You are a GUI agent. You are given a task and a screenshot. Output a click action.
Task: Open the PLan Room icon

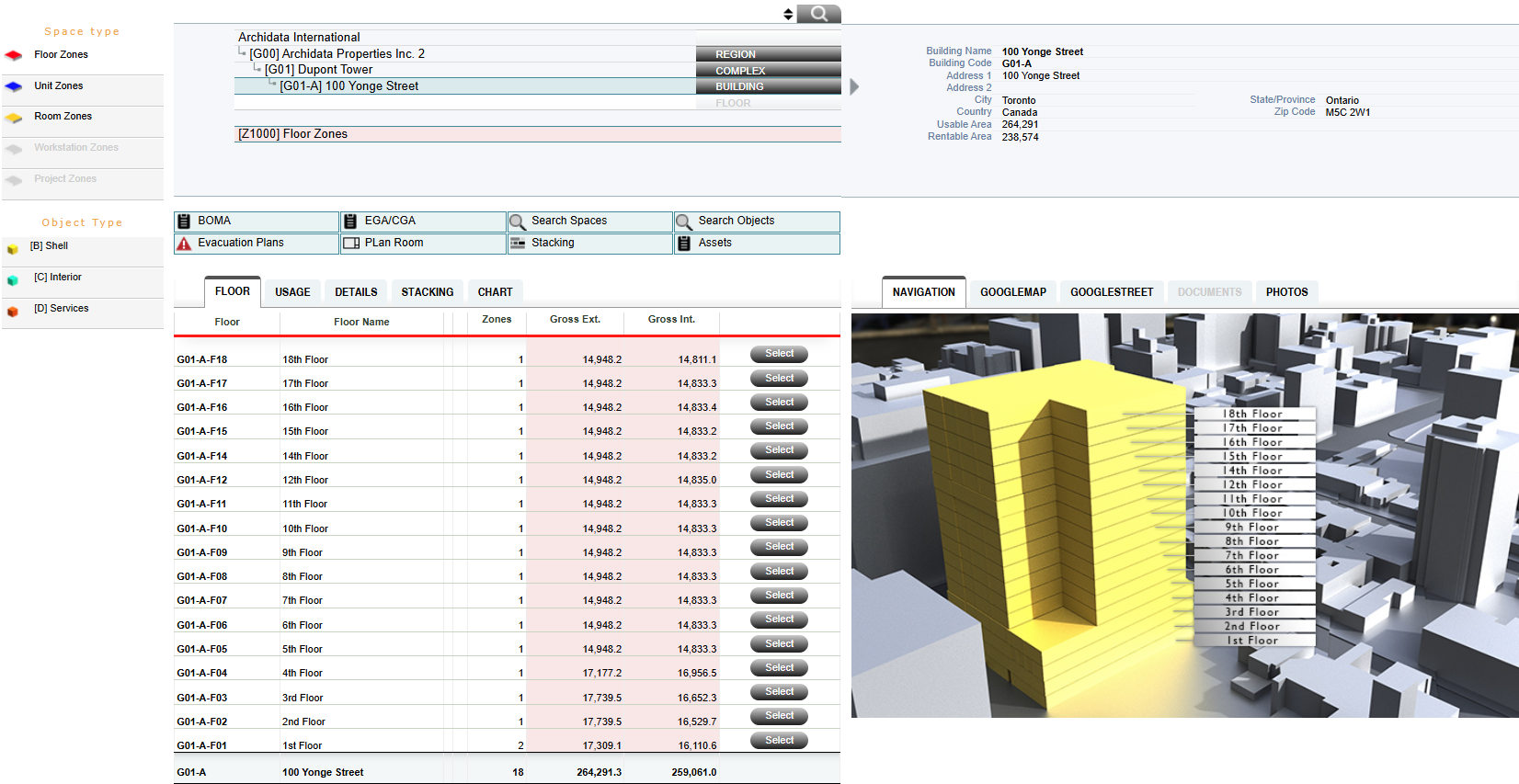pyautogui.click(x=350, y=244)
